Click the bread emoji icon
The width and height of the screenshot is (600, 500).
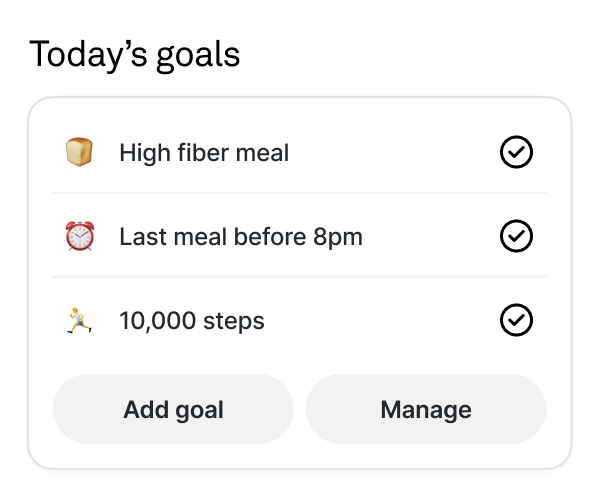point(79,152)
